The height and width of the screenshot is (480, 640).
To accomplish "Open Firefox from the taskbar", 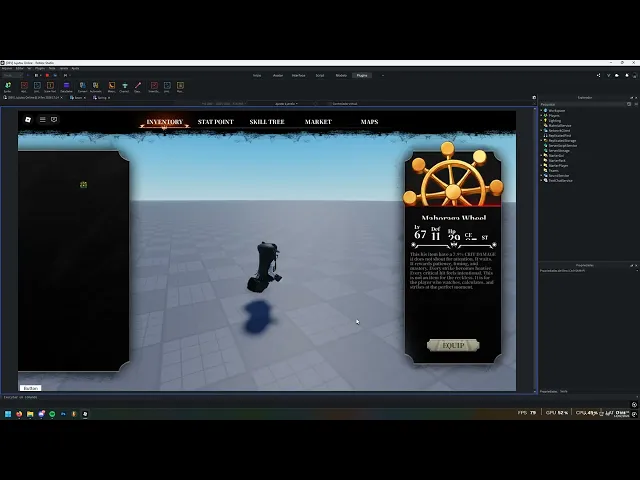I will click(x=19, y=414).
